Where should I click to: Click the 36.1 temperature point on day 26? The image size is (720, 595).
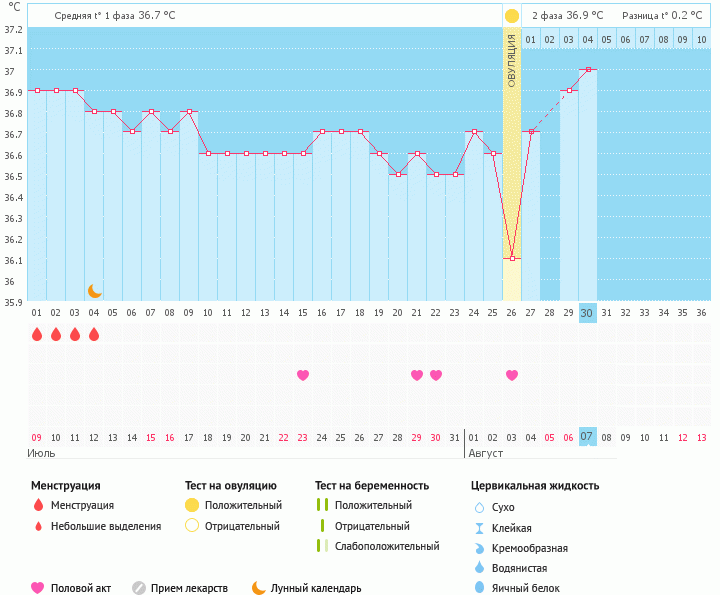[512, 259]
